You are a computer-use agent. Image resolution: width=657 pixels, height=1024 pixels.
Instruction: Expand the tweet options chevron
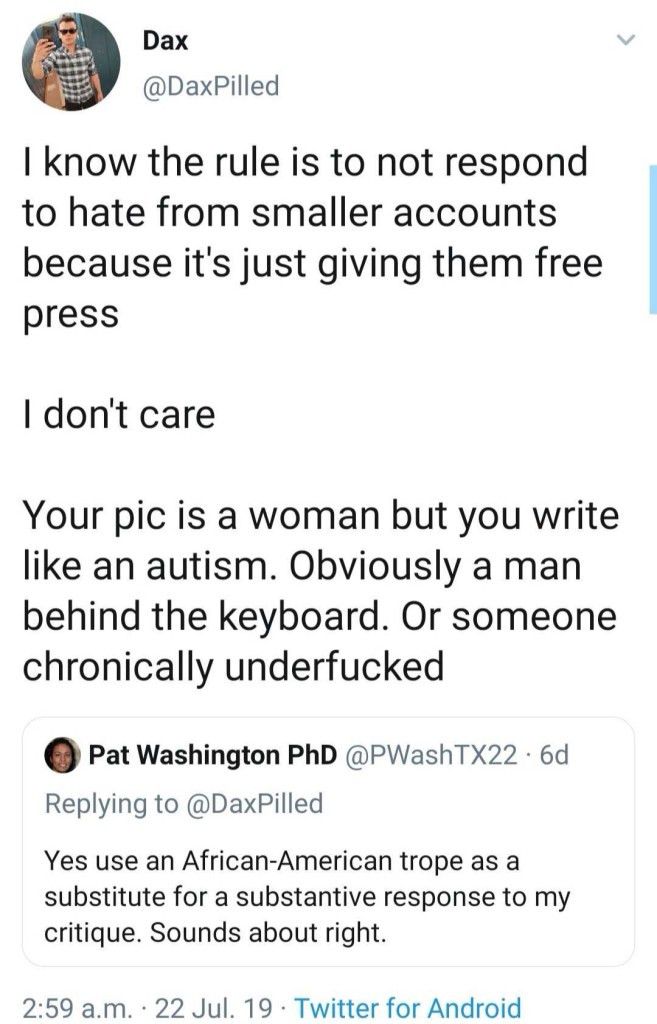pos(625,40)
